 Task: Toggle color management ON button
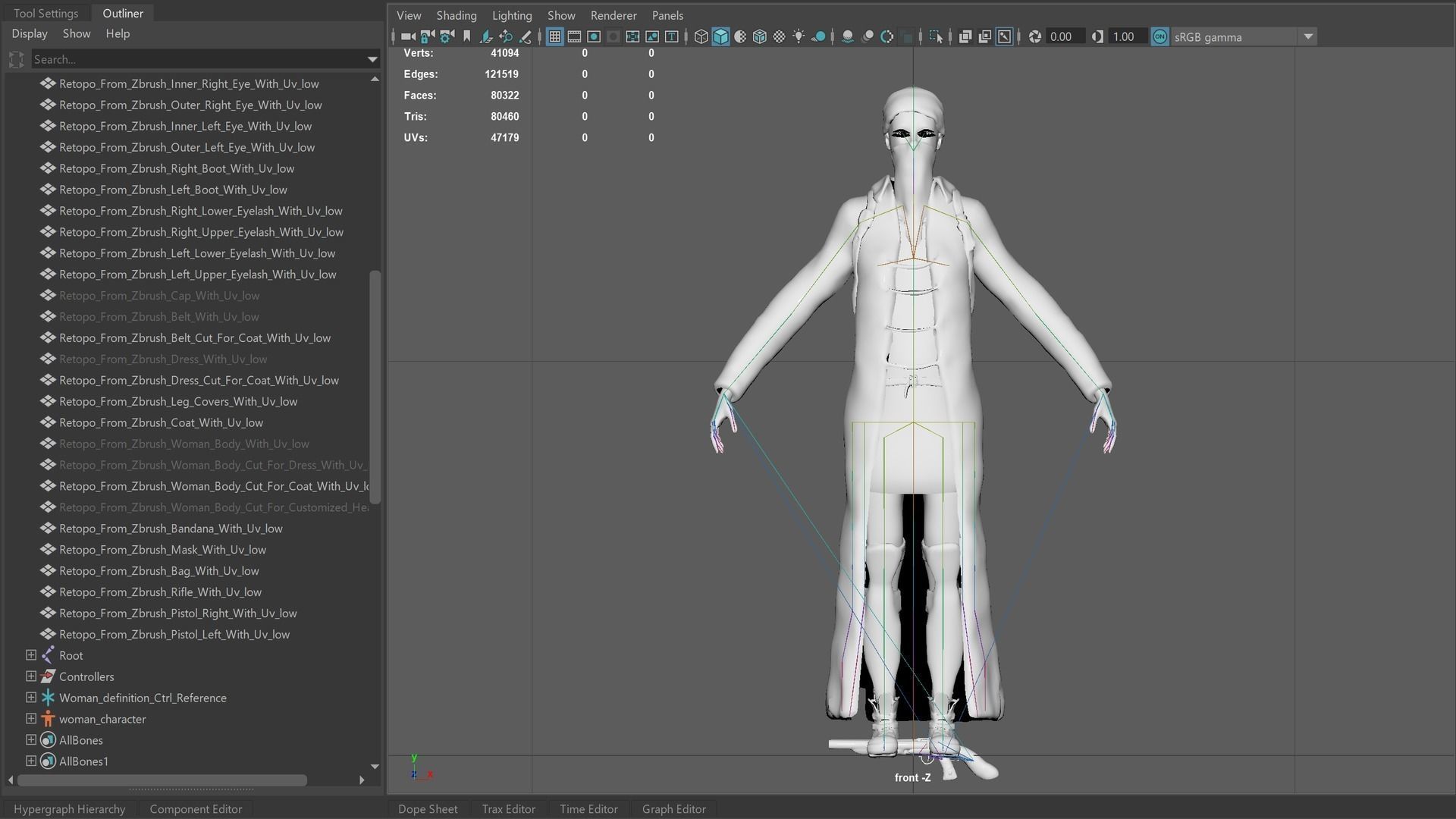click(x=1159, y=36)
